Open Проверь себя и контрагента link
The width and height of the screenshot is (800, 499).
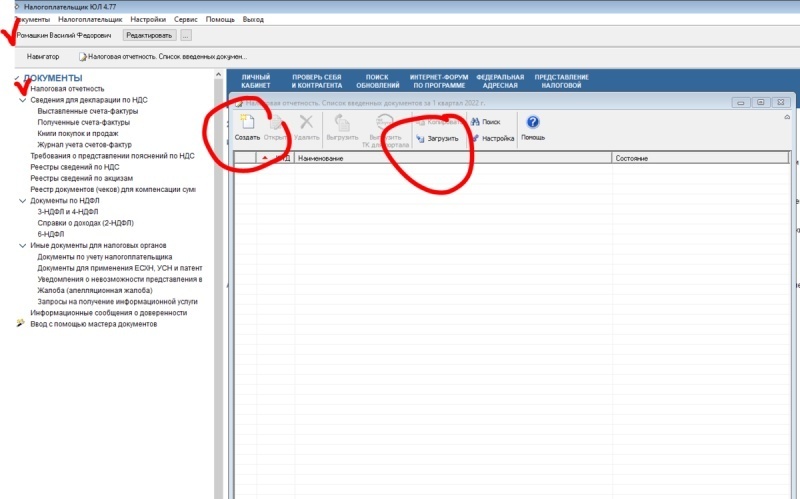click(x=316, y=82)
